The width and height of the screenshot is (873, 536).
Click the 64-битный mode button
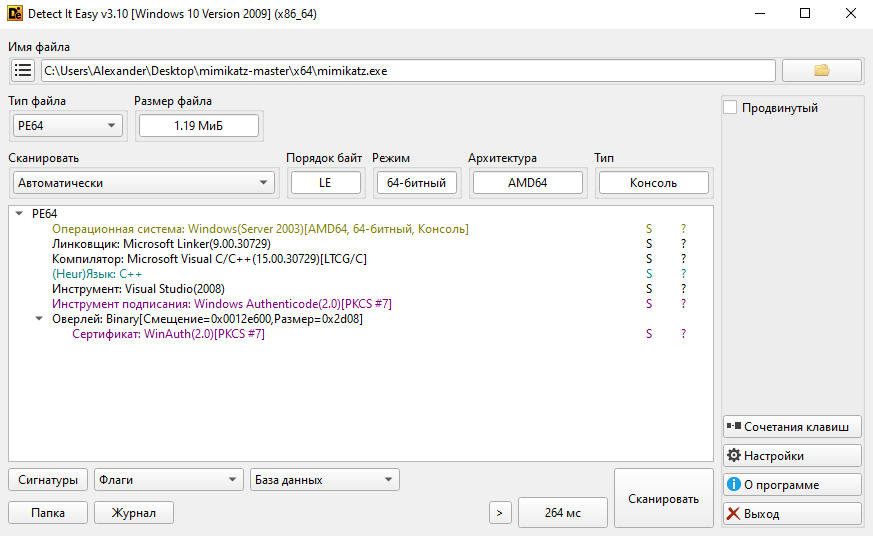[416, 183]
